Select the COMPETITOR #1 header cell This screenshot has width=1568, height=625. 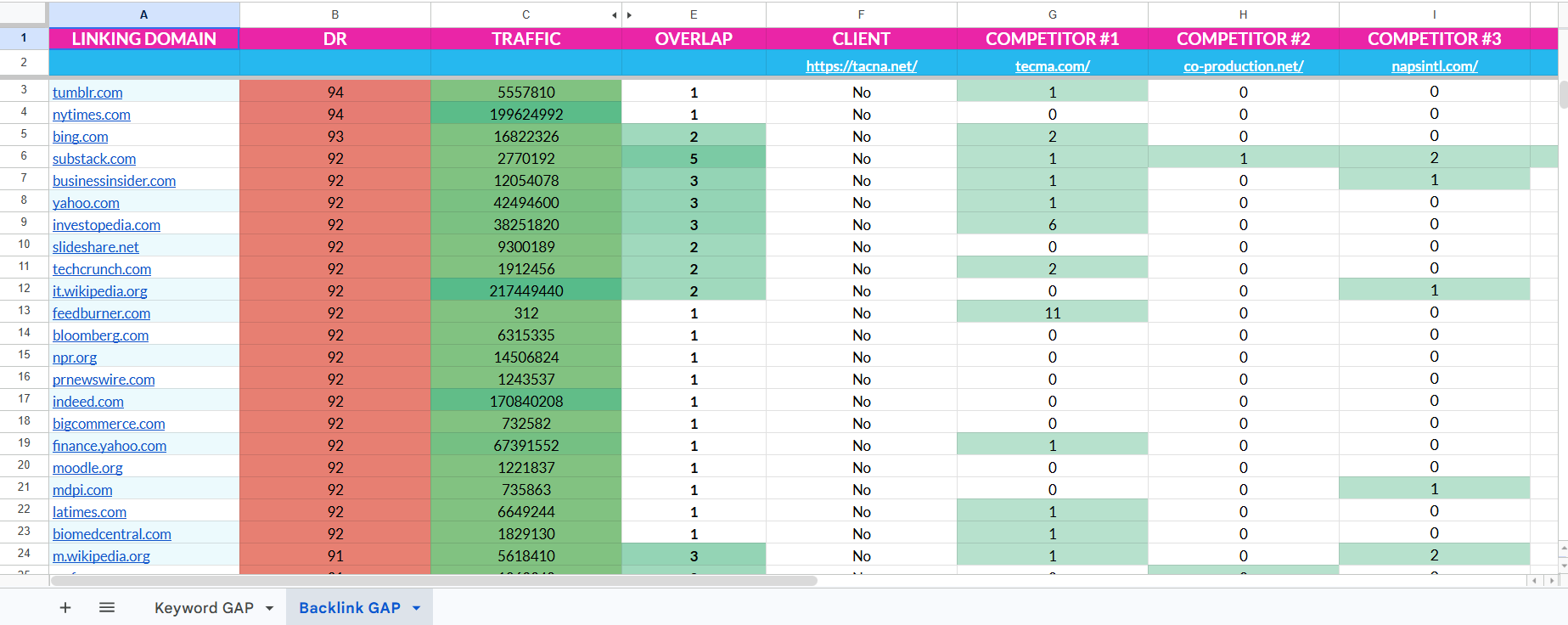(1053, 39)
